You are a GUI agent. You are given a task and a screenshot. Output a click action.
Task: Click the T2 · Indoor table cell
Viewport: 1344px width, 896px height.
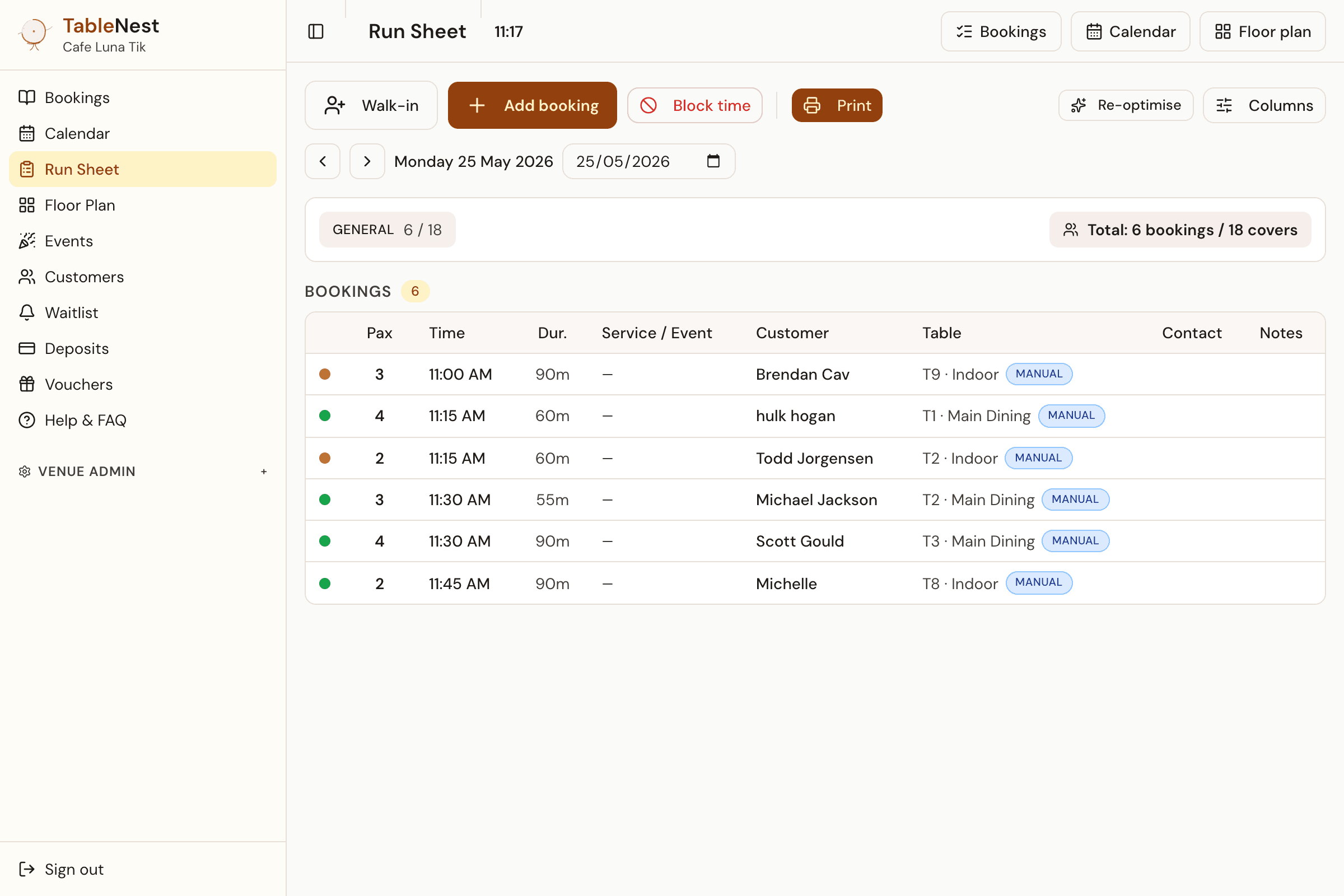click(960, 458)
